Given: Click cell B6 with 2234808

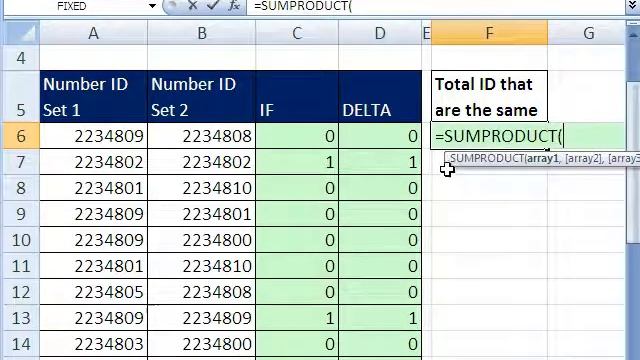Looking at the screenshot, I should (202, 136).
